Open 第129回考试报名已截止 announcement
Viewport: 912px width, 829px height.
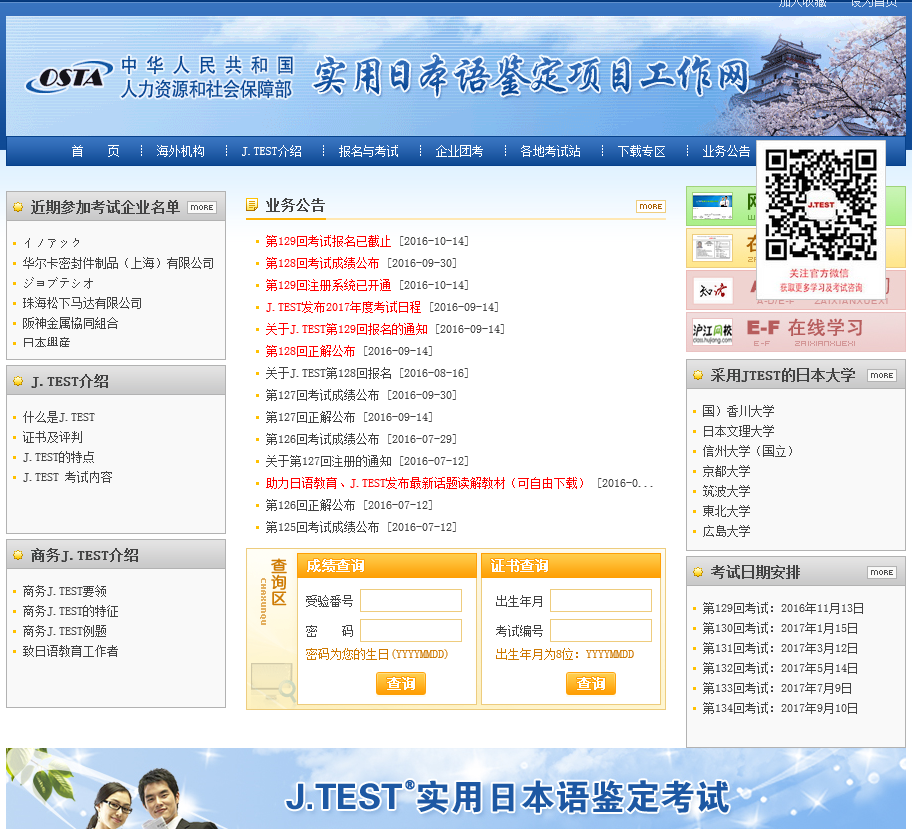328,241
